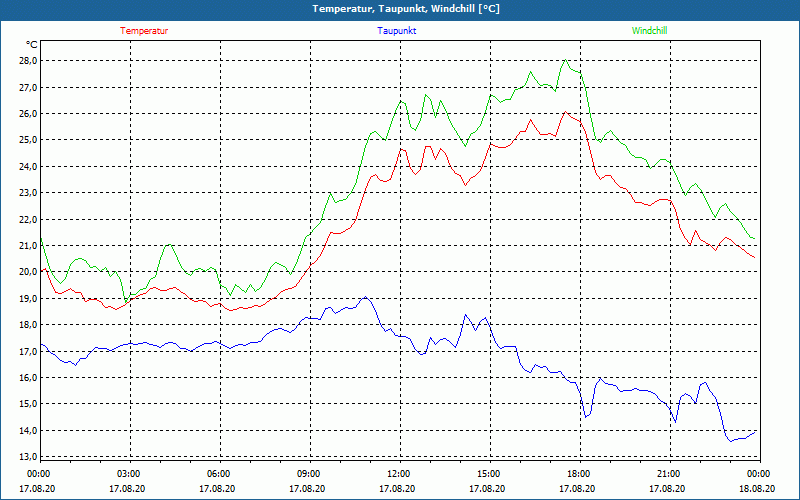Select the 18,0 y-axis value
Image resolution: width=800 pixels, height=500 pixels.
coord(28,325)
